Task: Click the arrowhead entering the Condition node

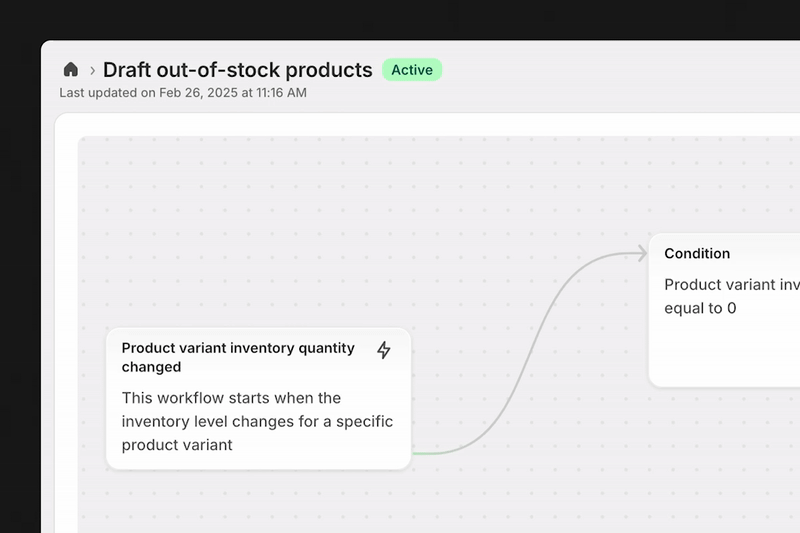Action: 641,254
